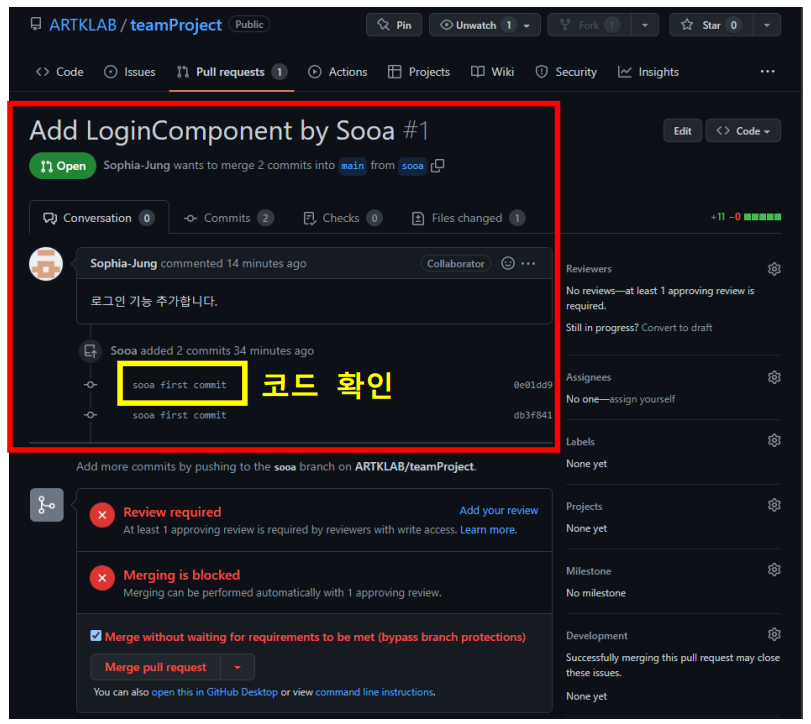Open commit hash db3f841
Viewport: 811px width, 724px height.
533,415
